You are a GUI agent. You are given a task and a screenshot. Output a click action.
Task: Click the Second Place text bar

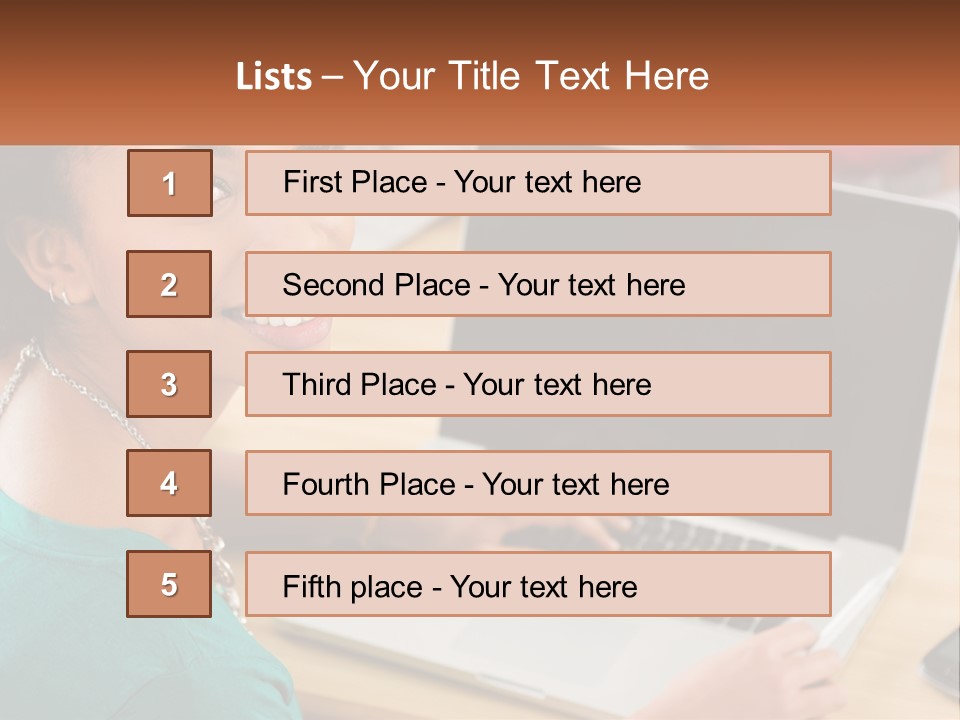click(538, 284)
